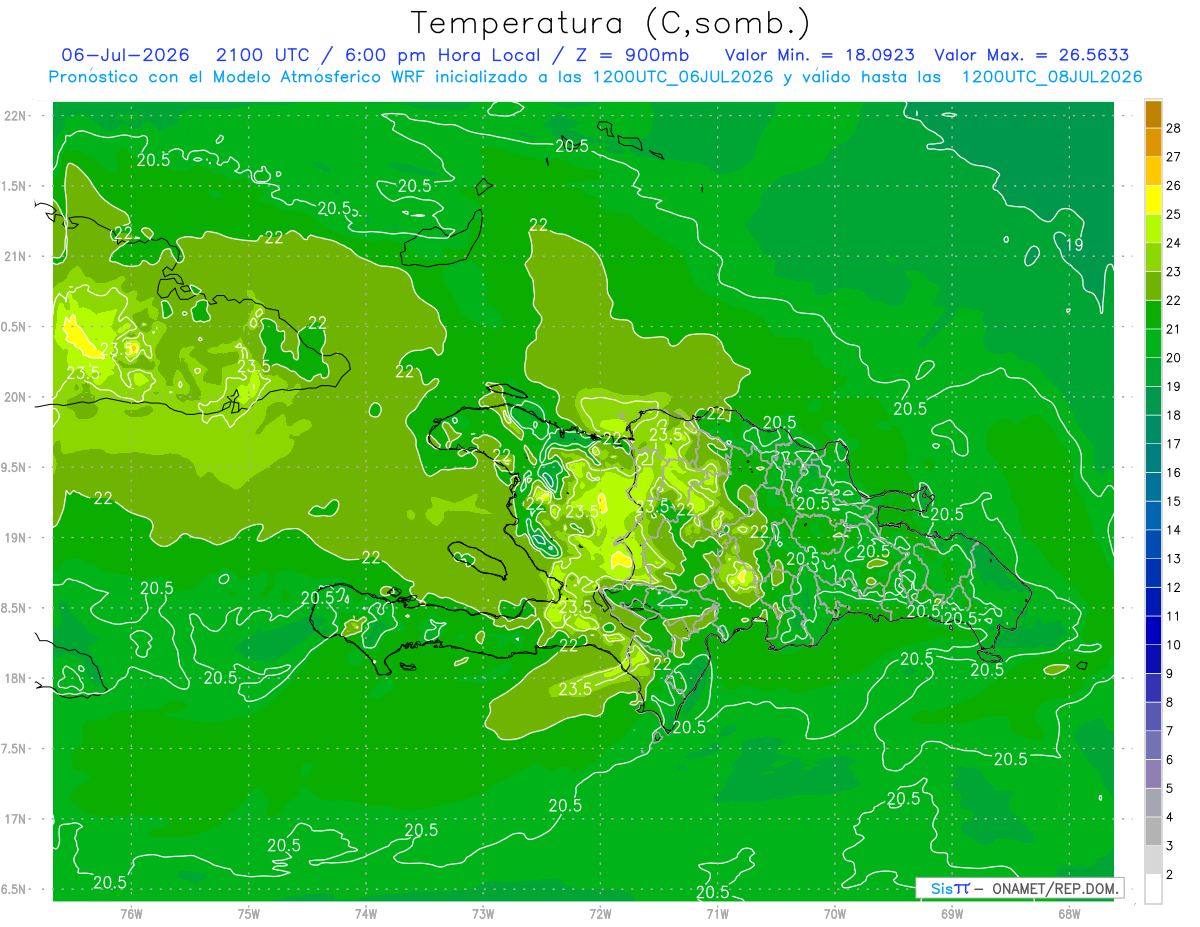
Task: Pick the yellow swatch between 25 and 26
Action: 1153,200
